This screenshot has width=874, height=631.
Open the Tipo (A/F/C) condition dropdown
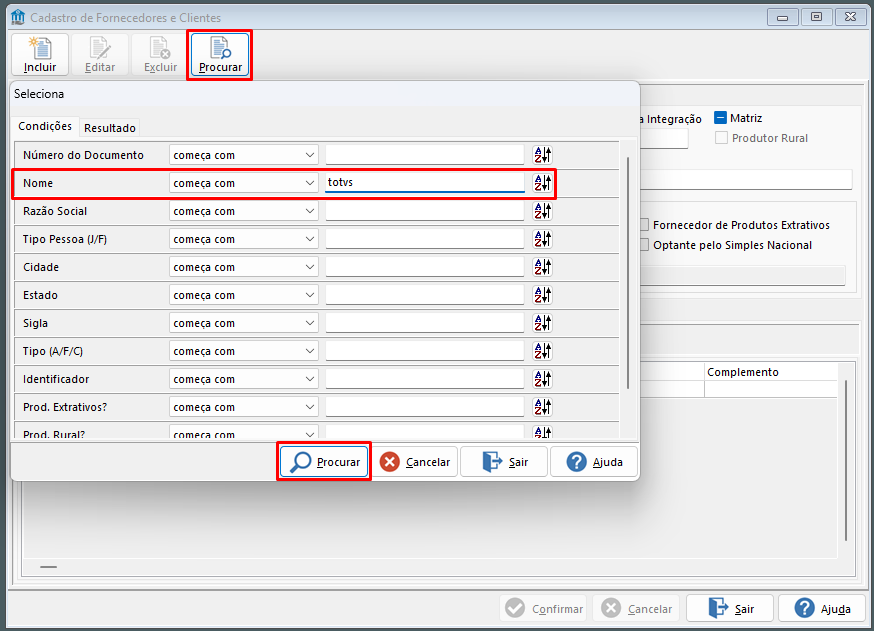(x=244, y=351)
